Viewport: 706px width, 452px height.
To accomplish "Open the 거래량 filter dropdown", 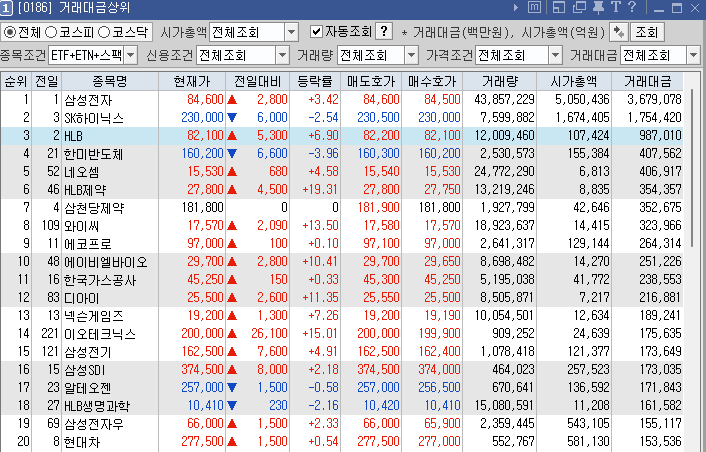I will coord(412,55).
